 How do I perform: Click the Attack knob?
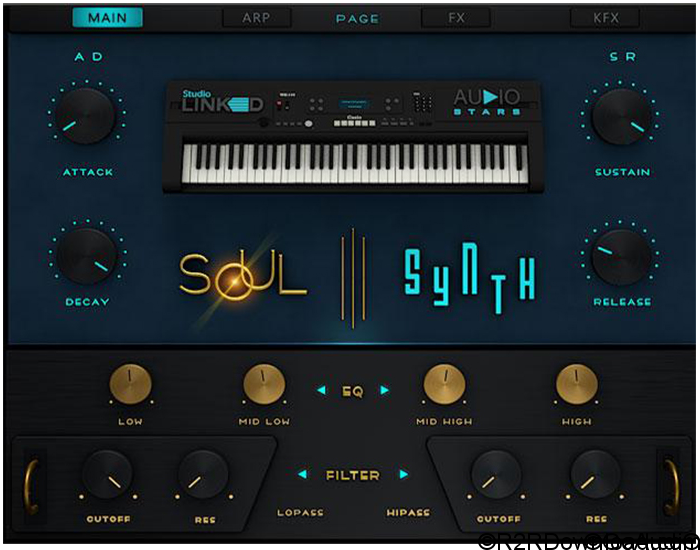[x=86, y=115]
